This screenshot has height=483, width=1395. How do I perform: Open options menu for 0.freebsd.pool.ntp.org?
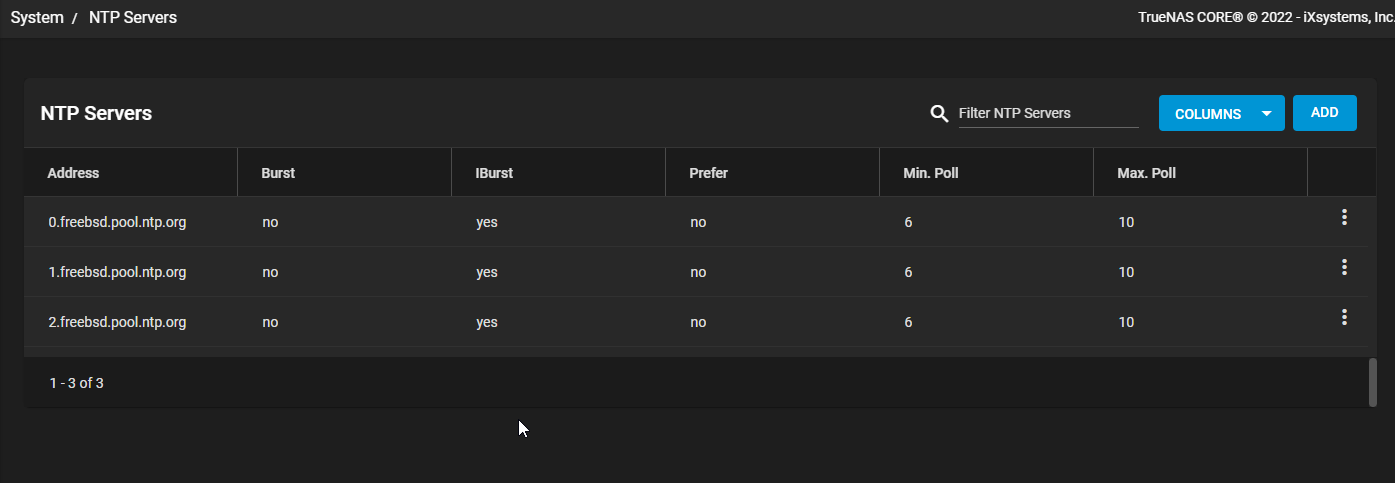click(1344, 217)
